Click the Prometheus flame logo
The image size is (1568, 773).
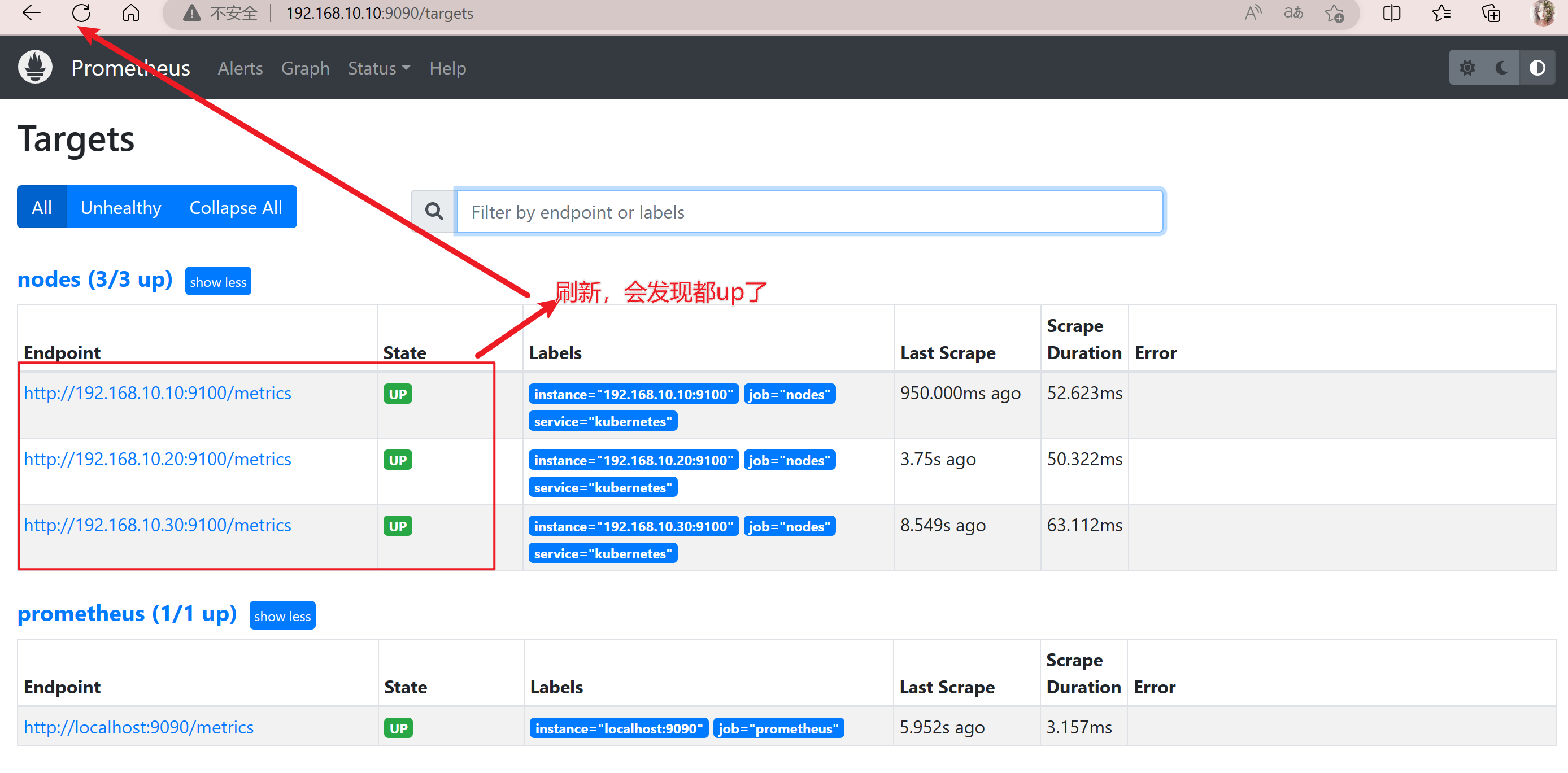(x=36, y=67)
